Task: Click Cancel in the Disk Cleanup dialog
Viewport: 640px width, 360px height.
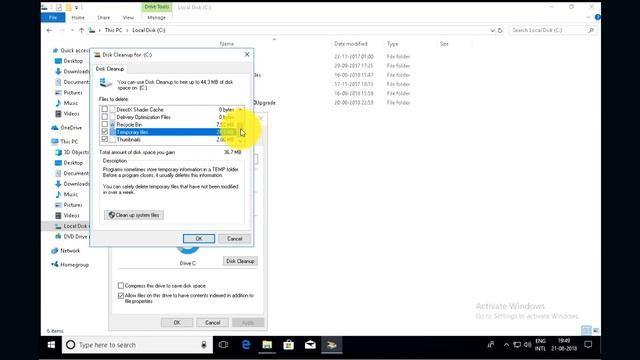Action: point(234,238)
